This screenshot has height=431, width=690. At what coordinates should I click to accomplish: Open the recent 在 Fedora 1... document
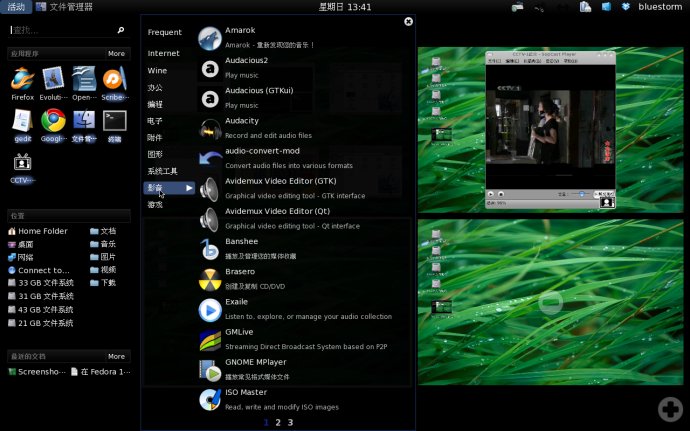[x=101, y=372]
